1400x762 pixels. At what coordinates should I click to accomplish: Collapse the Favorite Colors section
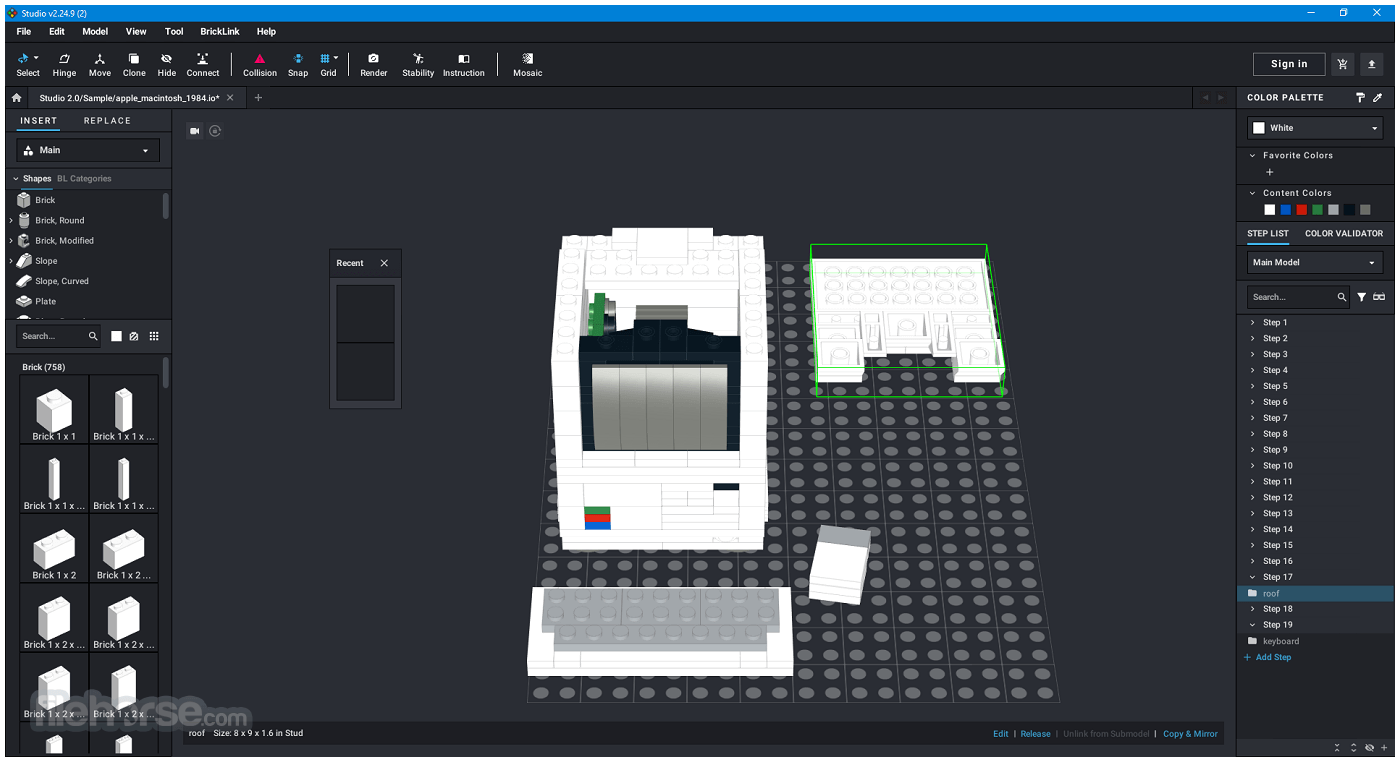click(x=1253, y=155)
